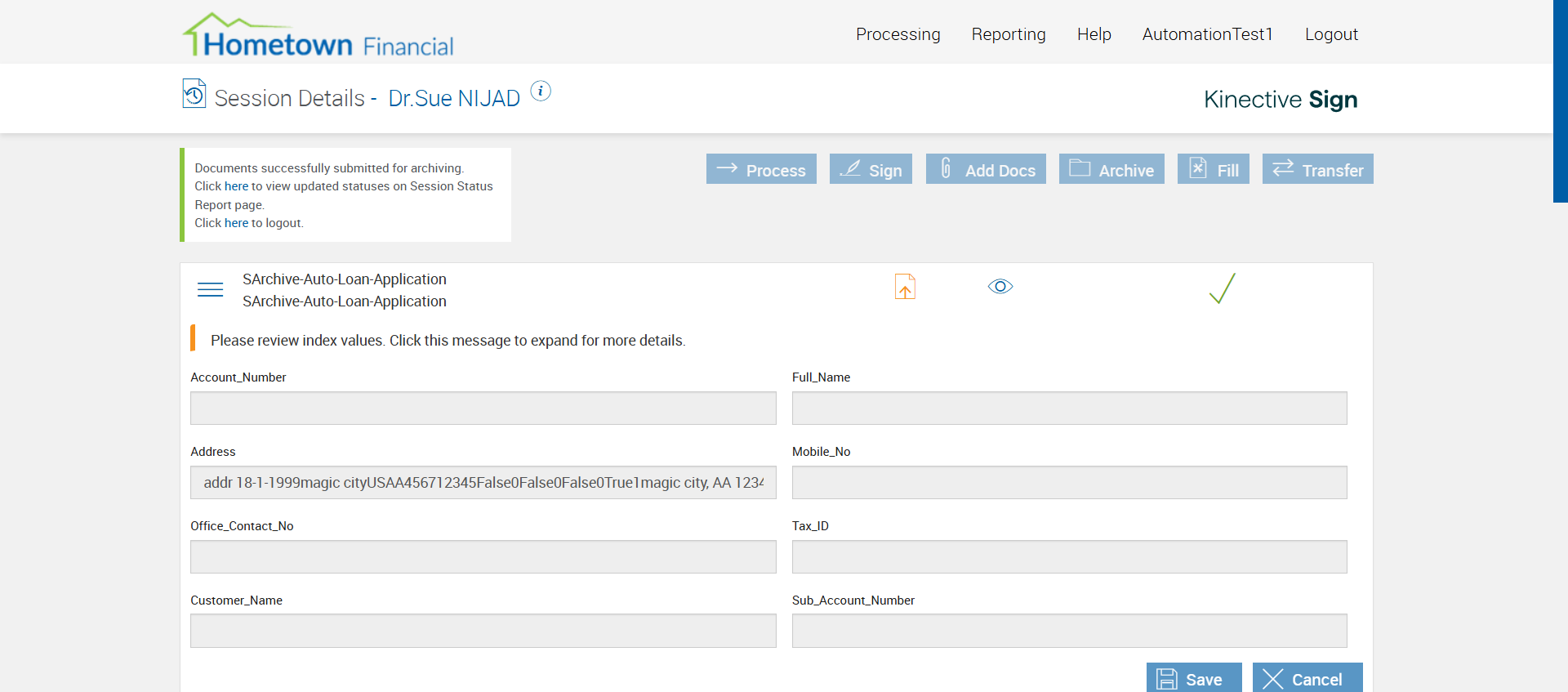Click the green checkmark status icon
The height and width of the screenshot is (692, 1568).
click(x=1222, y=288)
